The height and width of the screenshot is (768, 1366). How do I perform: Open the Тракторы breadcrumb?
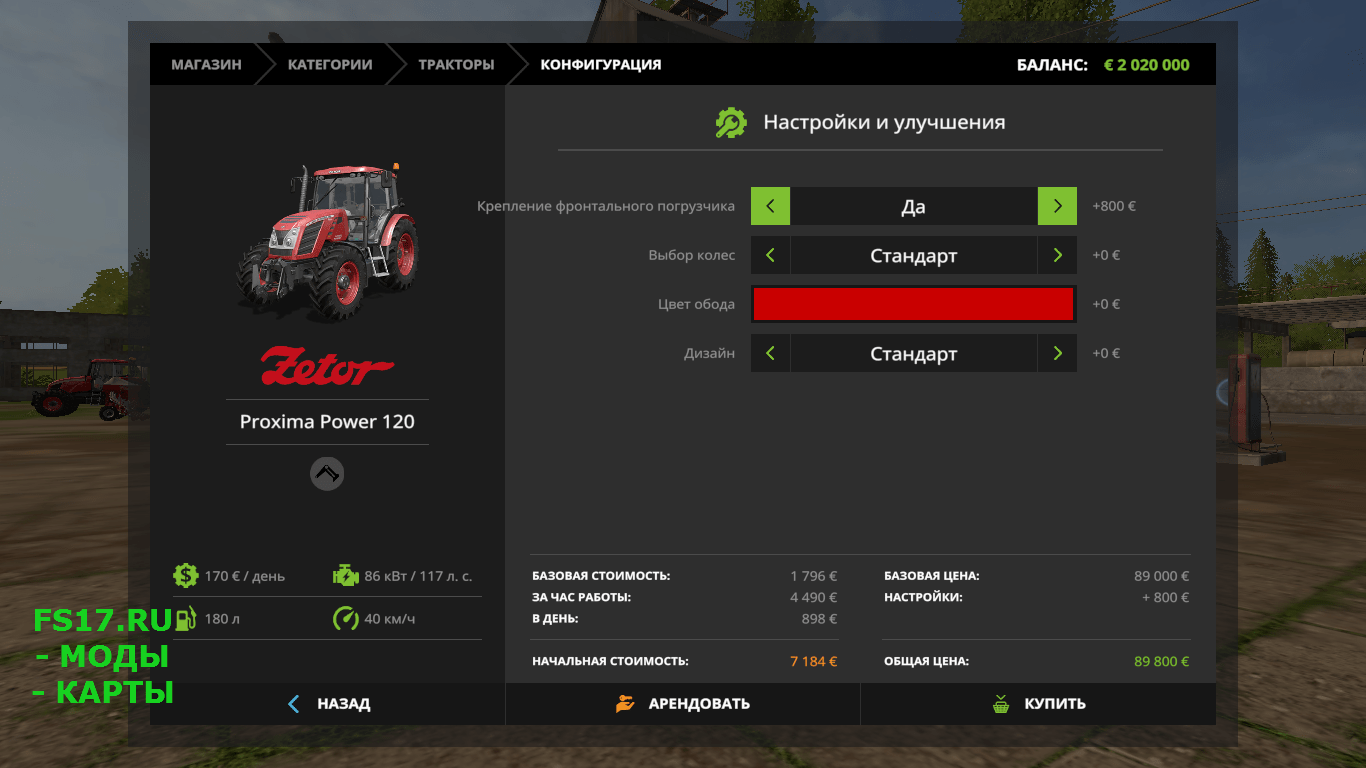pos(456,64)
